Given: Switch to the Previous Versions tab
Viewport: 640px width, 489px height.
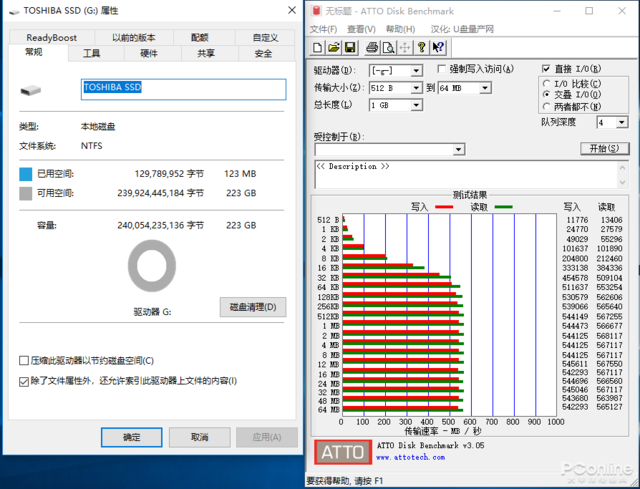Looking at the screenshot, I should pos(134,38).
